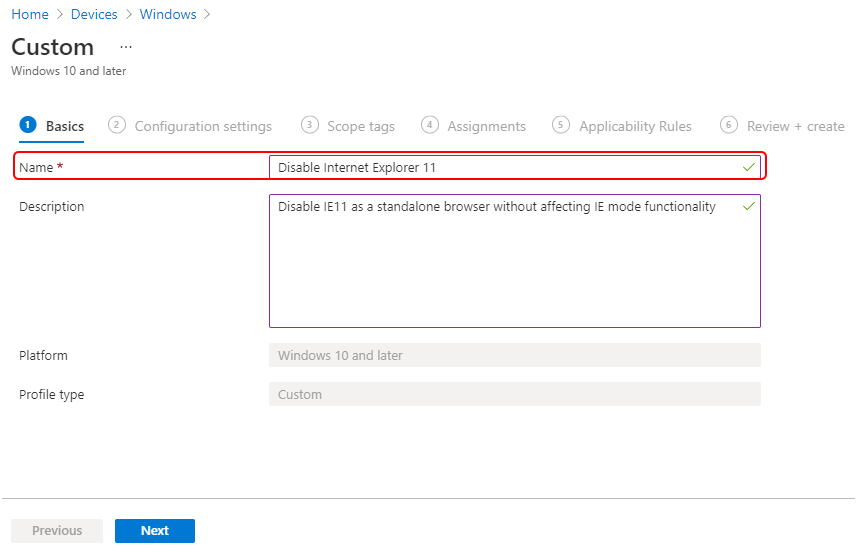Image resolution: width=857 pixels, height=551 pixels.
Task: Click the step 3 circle icon
Action: pos(309,125)
